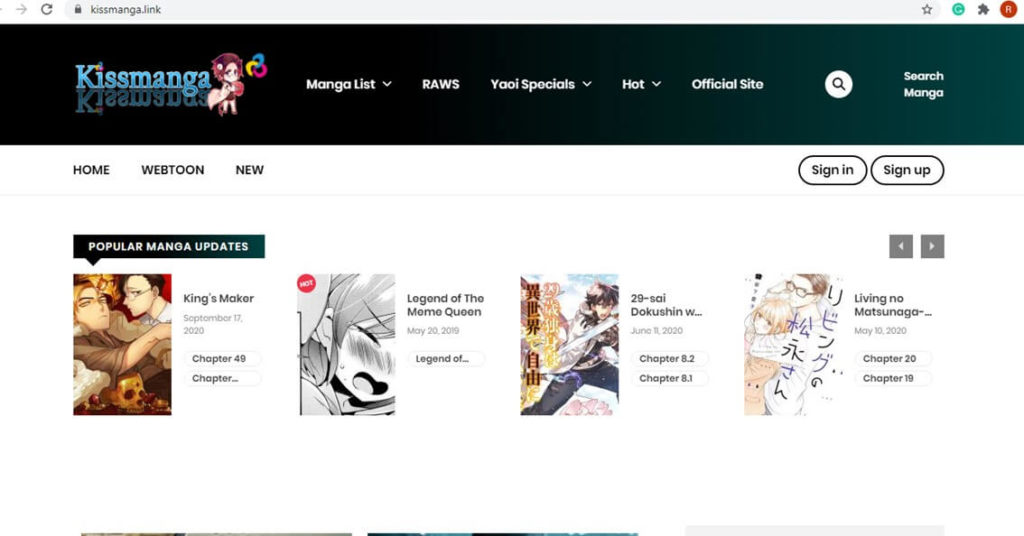Open the Grammarly extension icon
Screen dimensions: 1024x536
pyautogui.click(x=957, y=9)
